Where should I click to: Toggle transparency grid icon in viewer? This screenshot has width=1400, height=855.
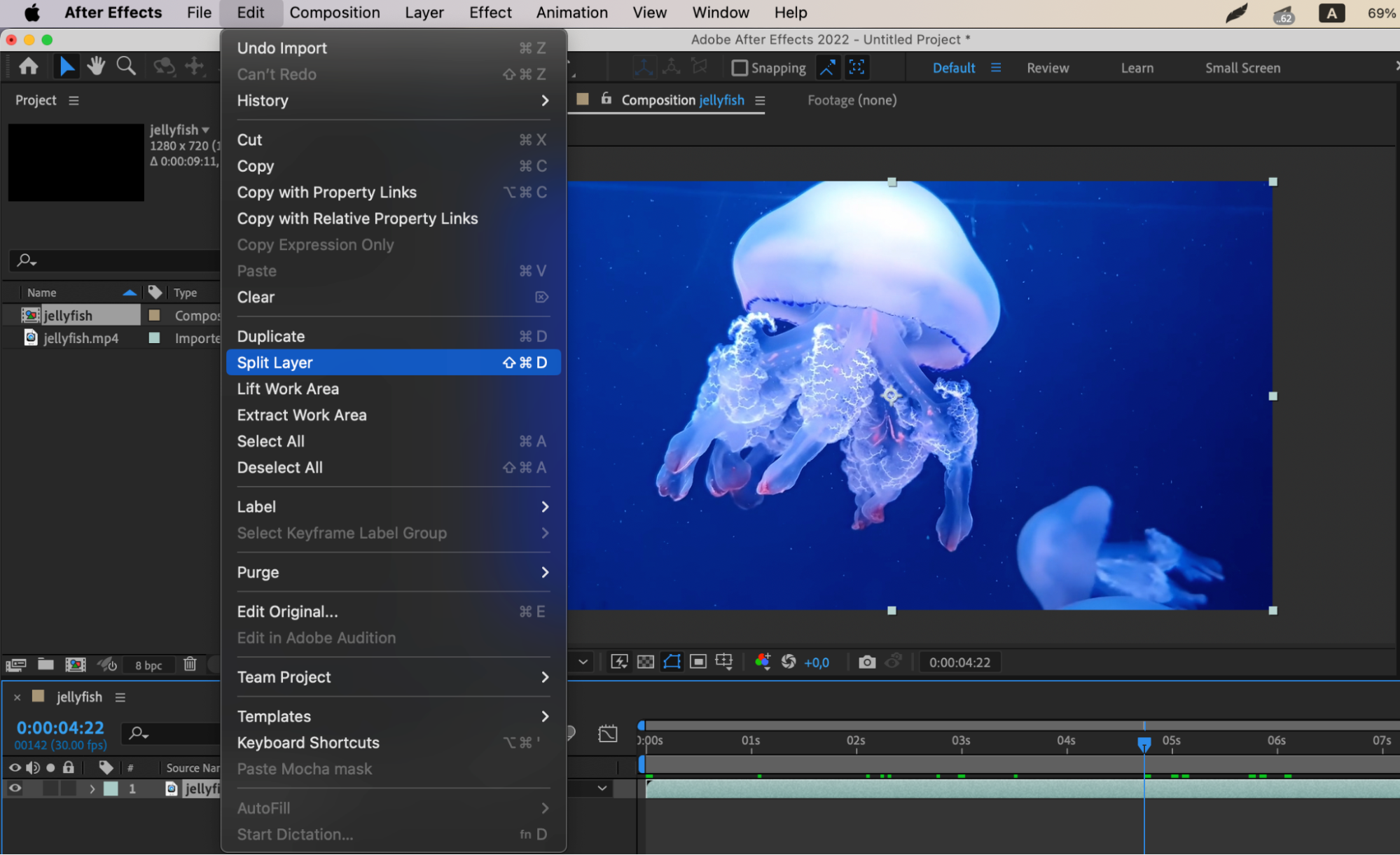pos(646,662)
